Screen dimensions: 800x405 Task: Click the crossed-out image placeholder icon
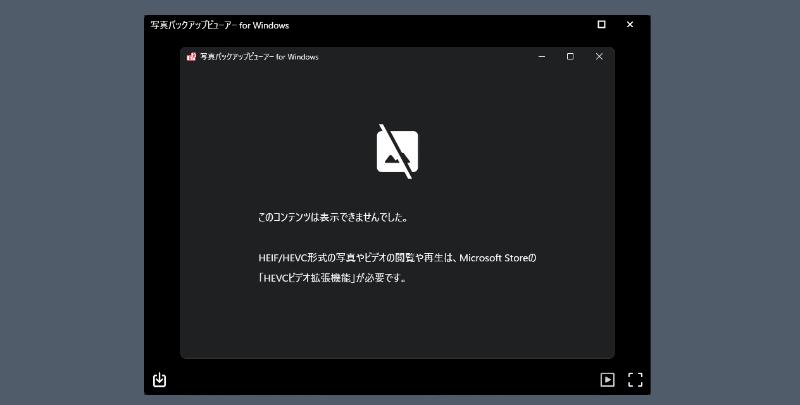click(397, 151)
